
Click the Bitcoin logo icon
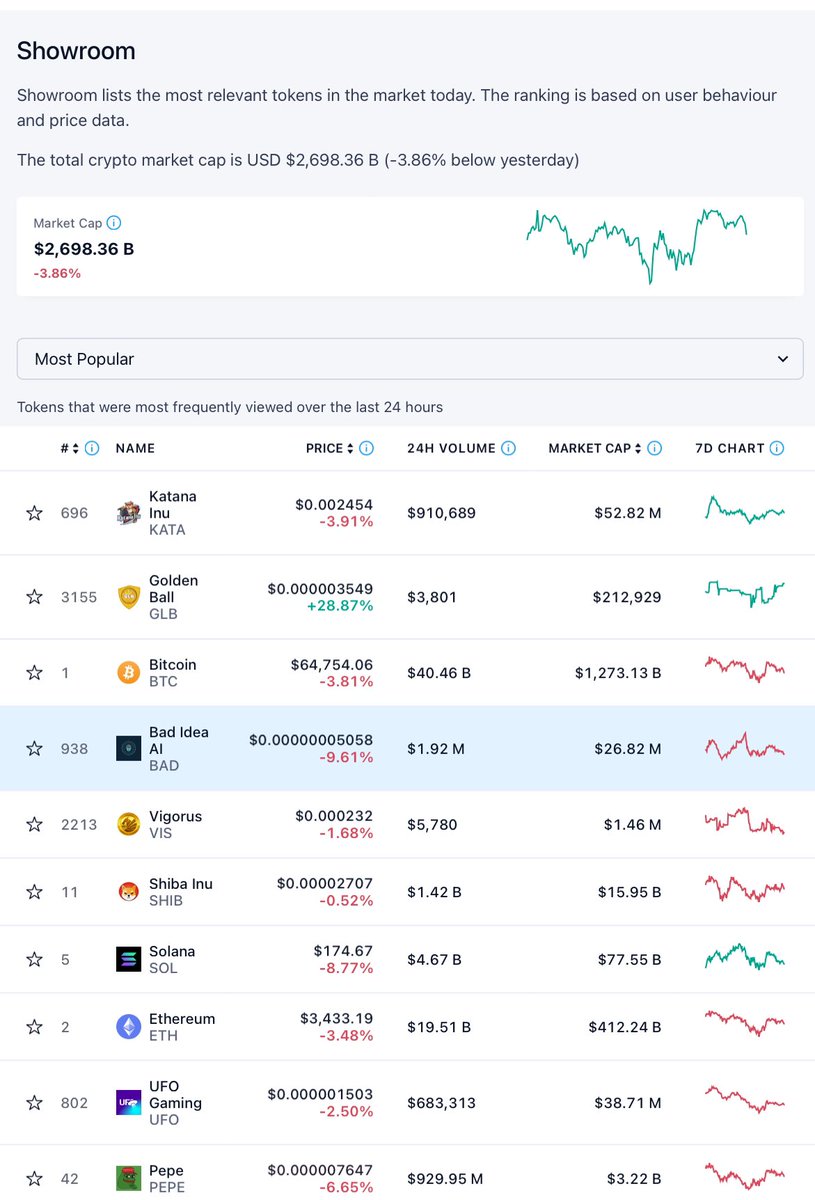click(x=128, y=673)
